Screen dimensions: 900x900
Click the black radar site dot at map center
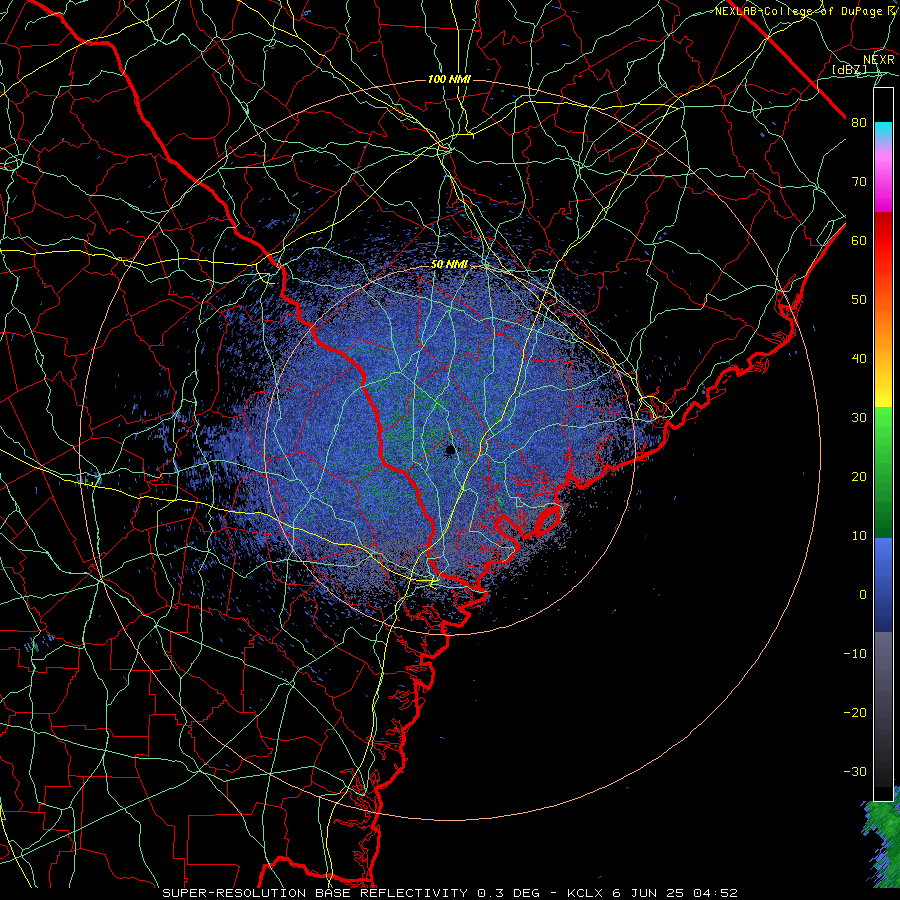coord(450,449)
